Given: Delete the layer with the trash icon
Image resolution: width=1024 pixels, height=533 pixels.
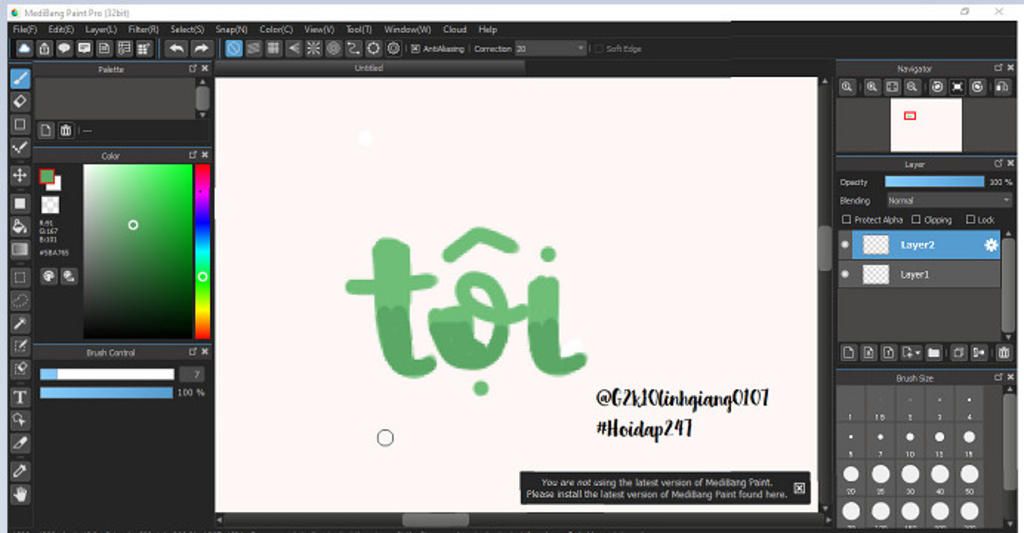Looking at the screenshot, I should pos(1004,353).
